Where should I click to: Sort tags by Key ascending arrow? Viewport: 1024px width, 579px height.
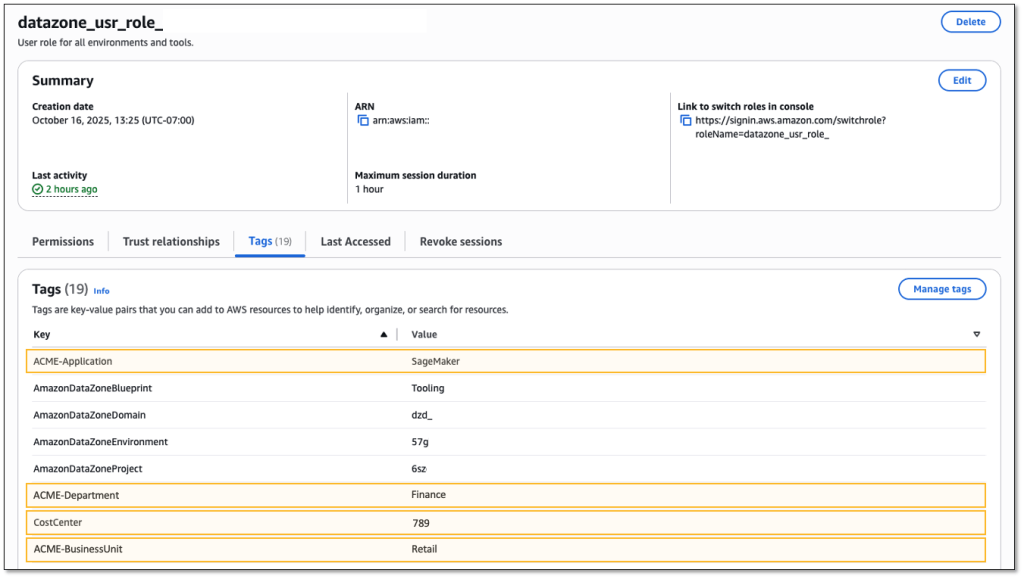tap(384, 335)
